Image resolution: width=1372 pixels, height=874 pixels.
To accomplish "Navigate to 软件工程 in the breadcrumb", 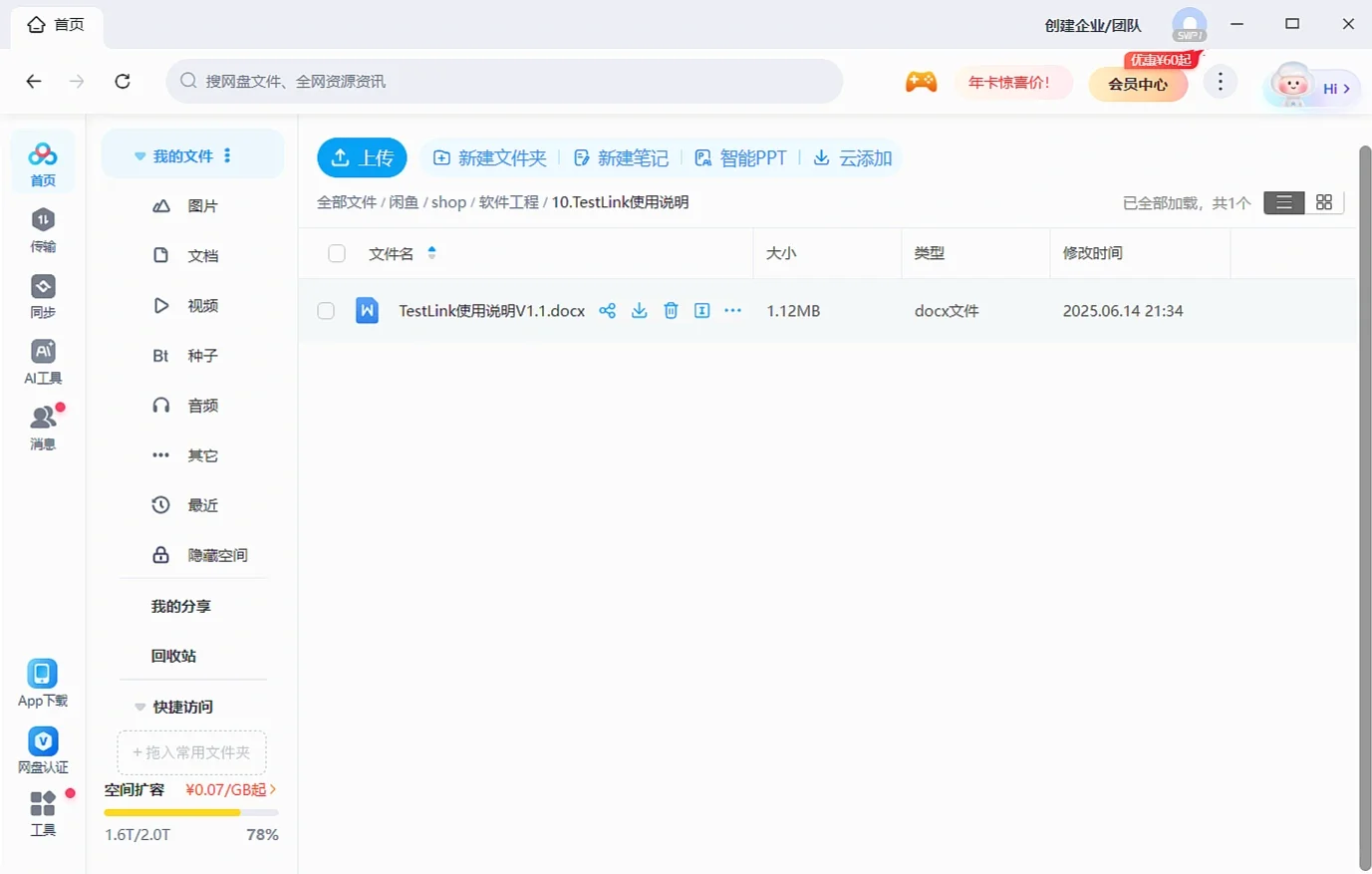I will click(508, 201).
